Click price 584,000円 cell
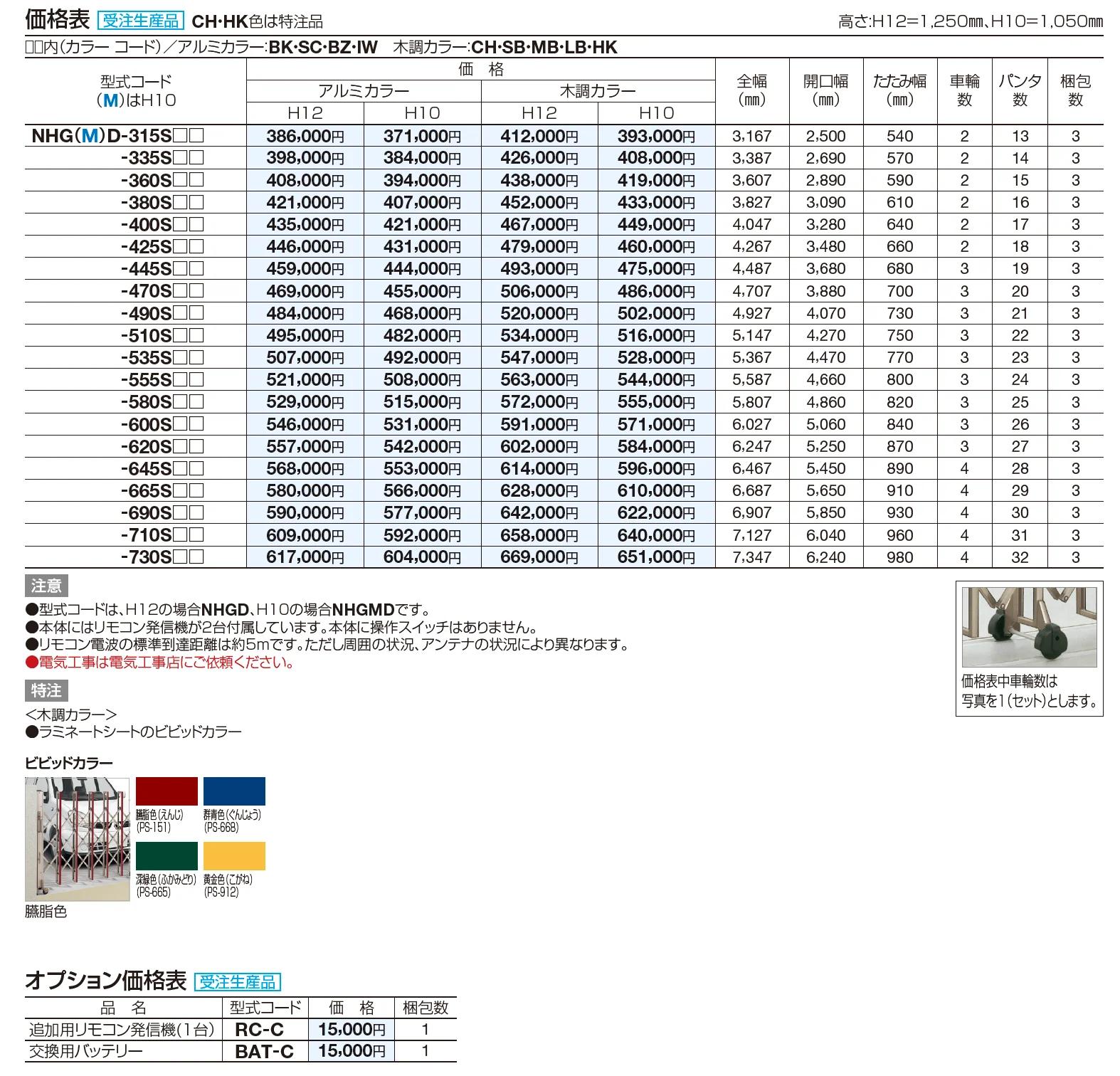Viewport: 1120px width, 1076px height. 656,446
